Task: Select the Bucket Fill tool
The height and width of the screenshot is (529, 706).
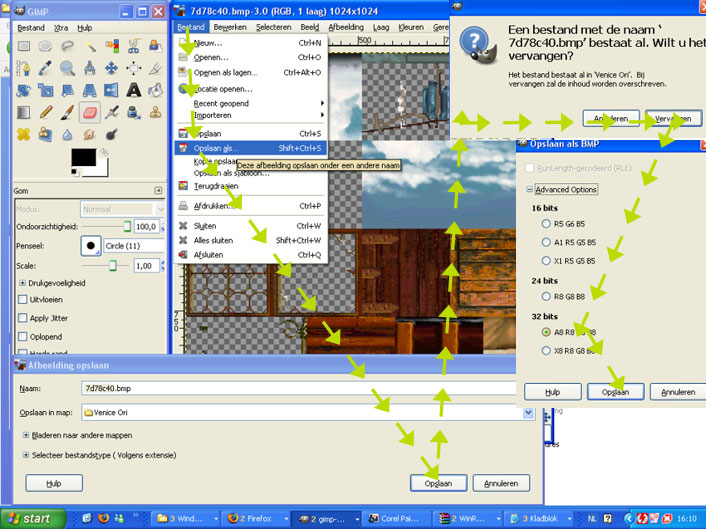Action: coord(155,90)
